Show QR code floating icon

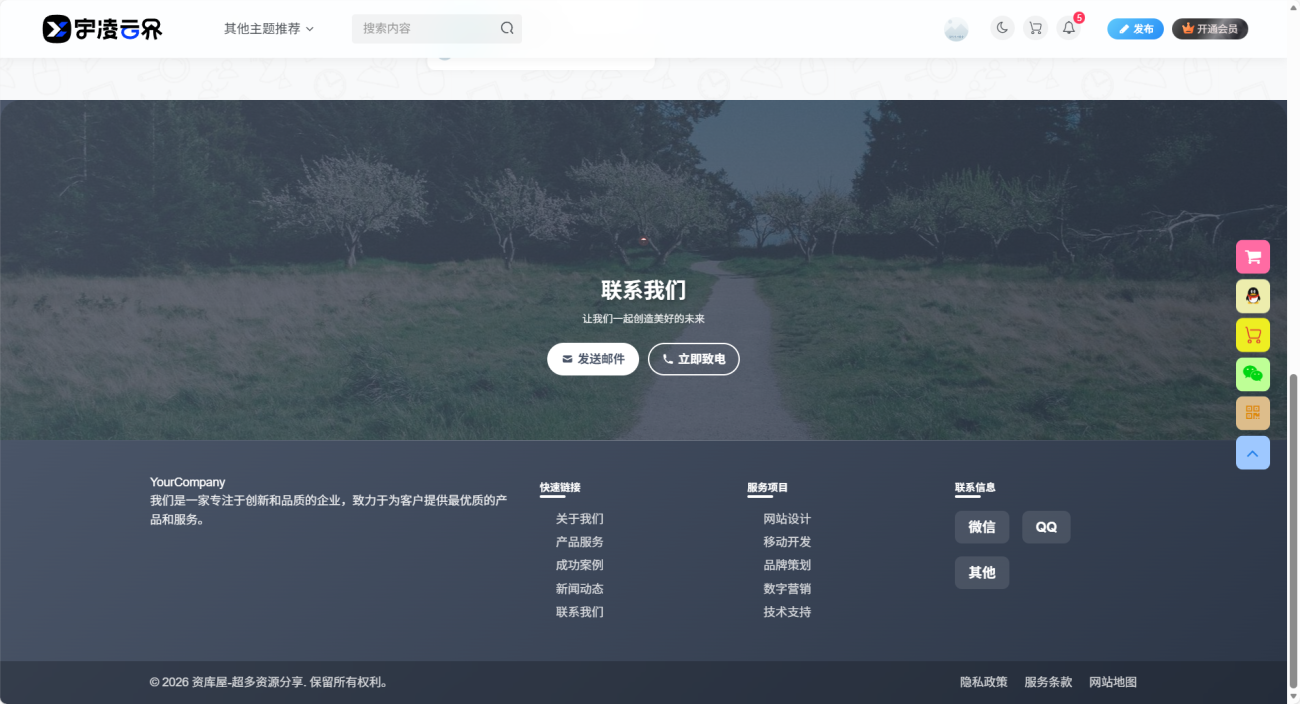click(1253, 413)
